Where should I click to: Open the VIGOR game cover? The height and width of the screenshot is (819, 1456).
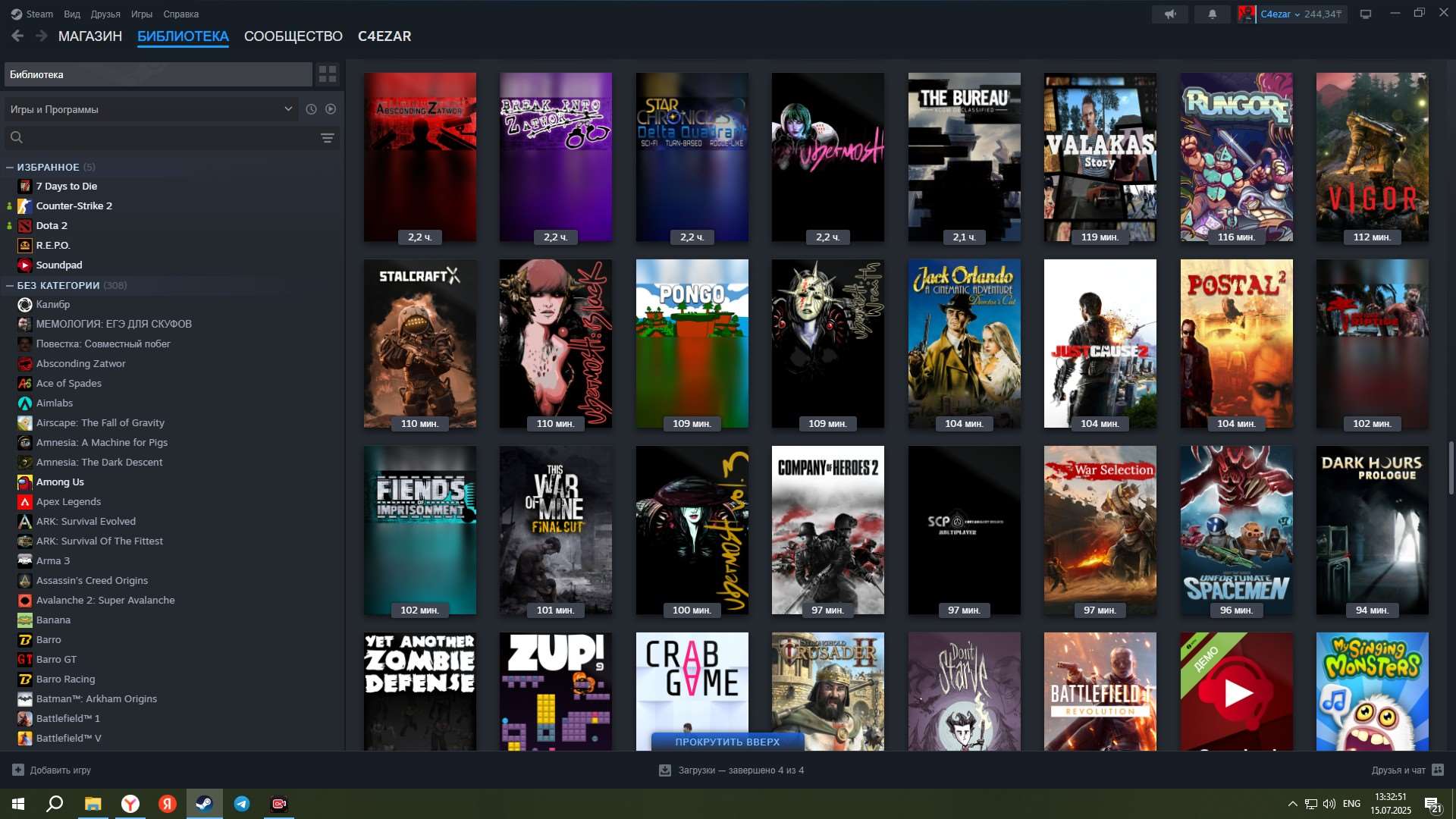click(1372, 157)
